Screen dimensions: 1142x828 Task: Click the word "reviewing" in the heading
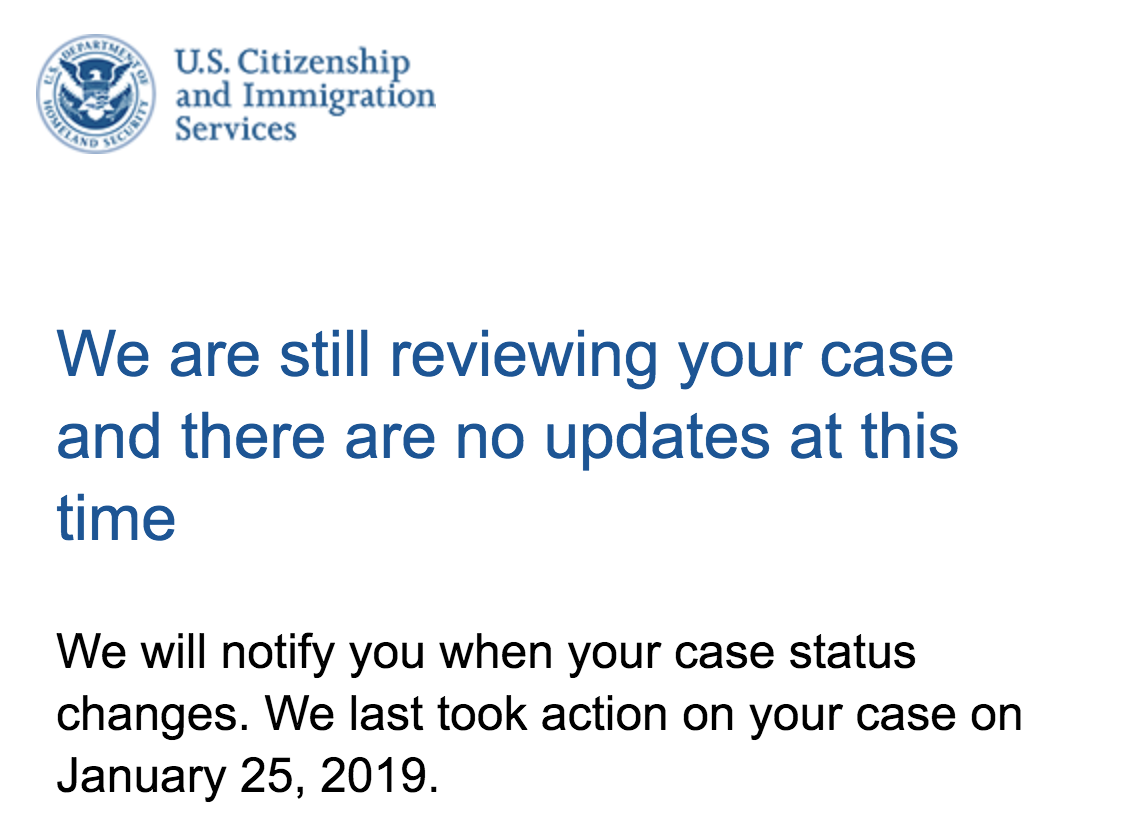(524, 358)
